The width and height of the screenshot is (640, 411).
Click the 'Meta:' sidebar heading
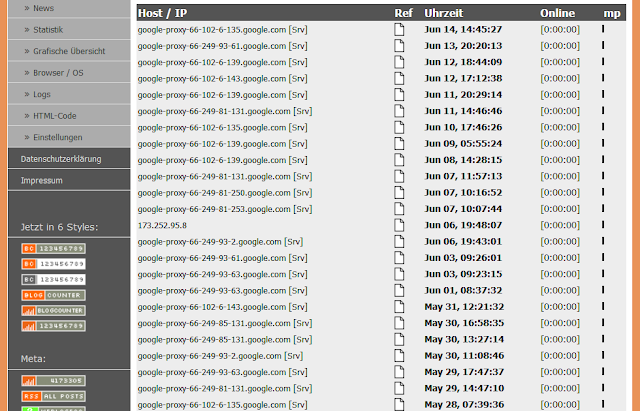click(33, 359)
